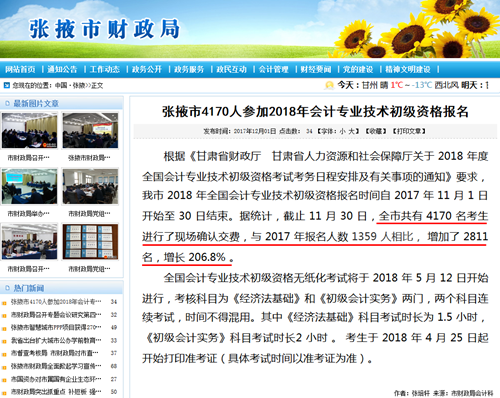This screenshot has height=398, width=500.
Task: Set article font size to 大
Action: pos(352,131)
